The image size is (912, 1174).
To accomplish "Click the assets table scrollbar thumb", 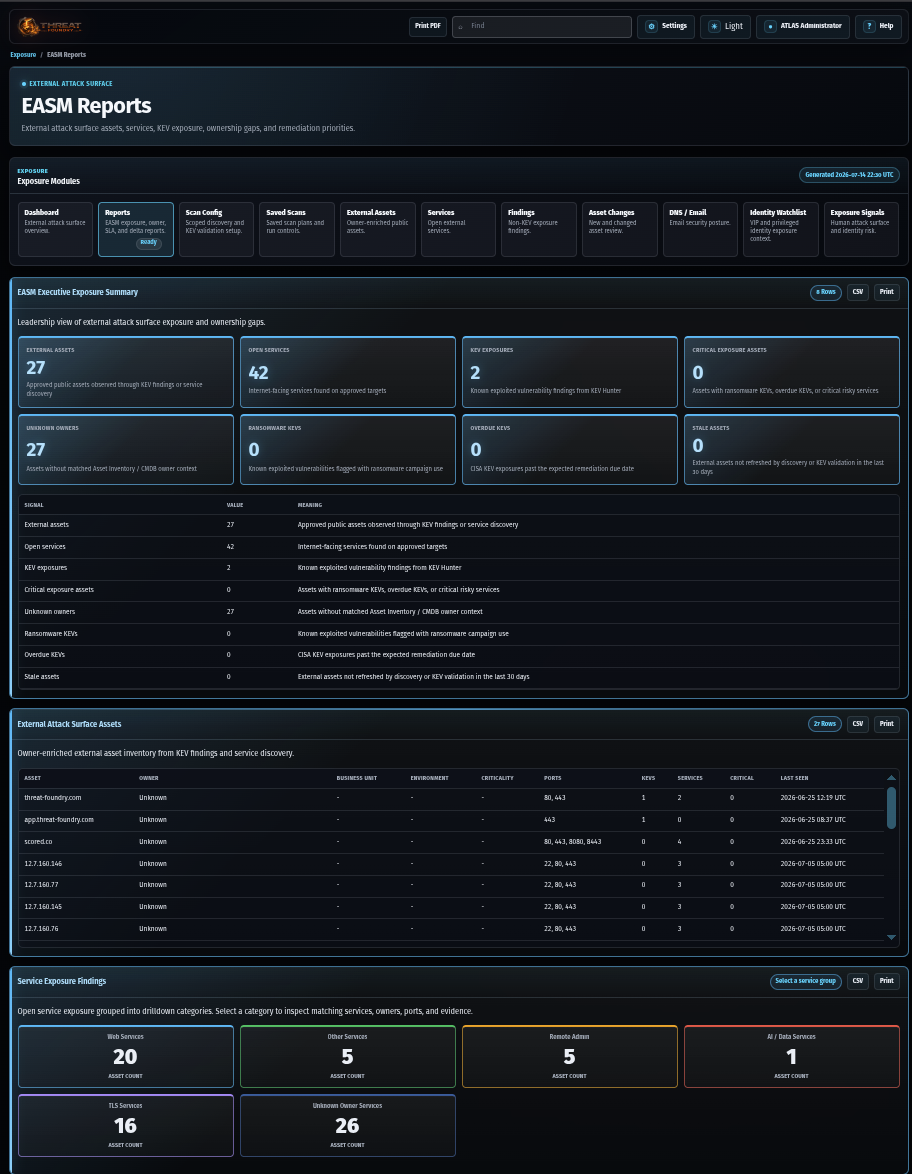I will point(891,808).
